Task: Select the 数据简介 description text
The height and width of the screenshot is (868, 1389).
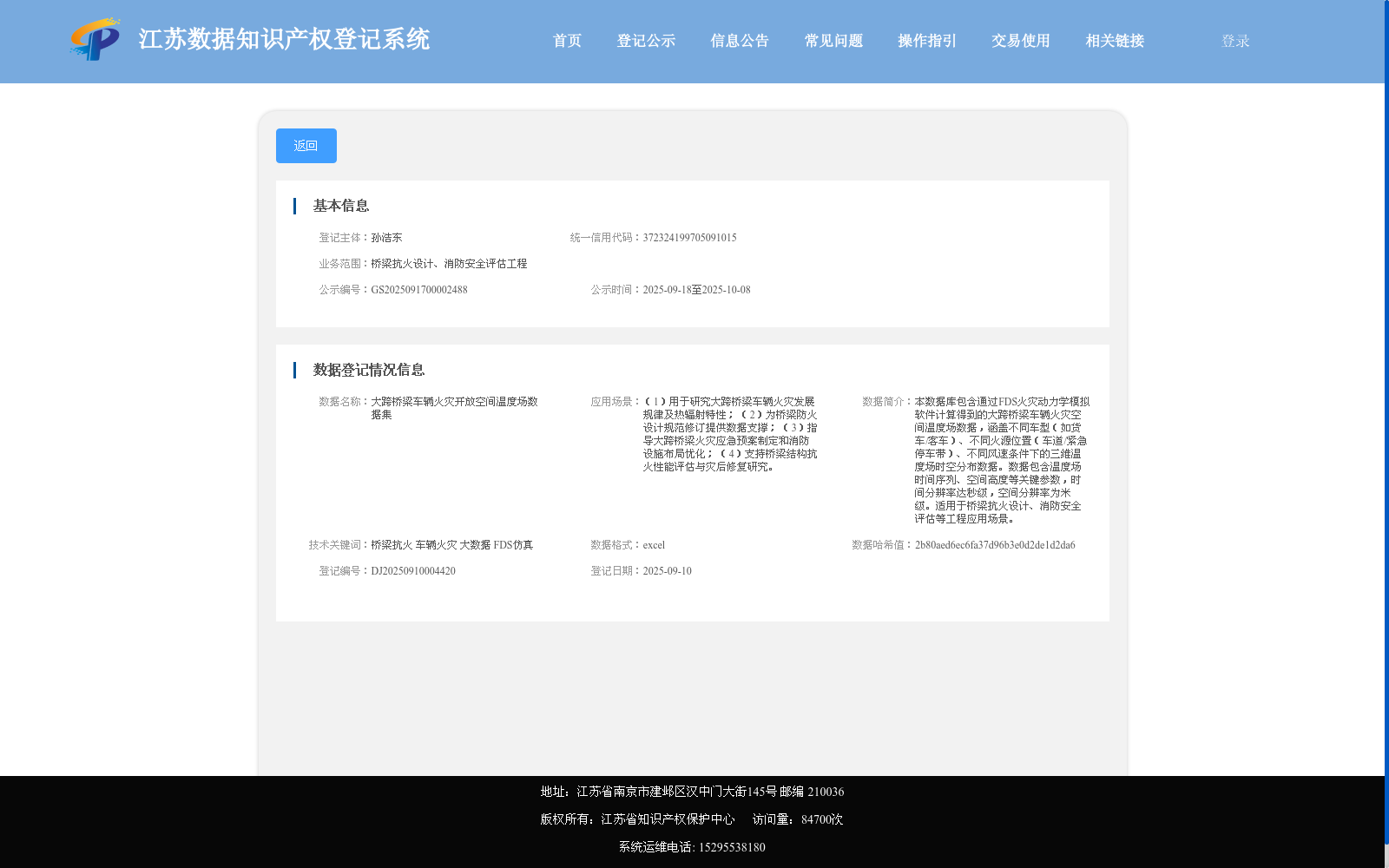Action: (1002, 460)
